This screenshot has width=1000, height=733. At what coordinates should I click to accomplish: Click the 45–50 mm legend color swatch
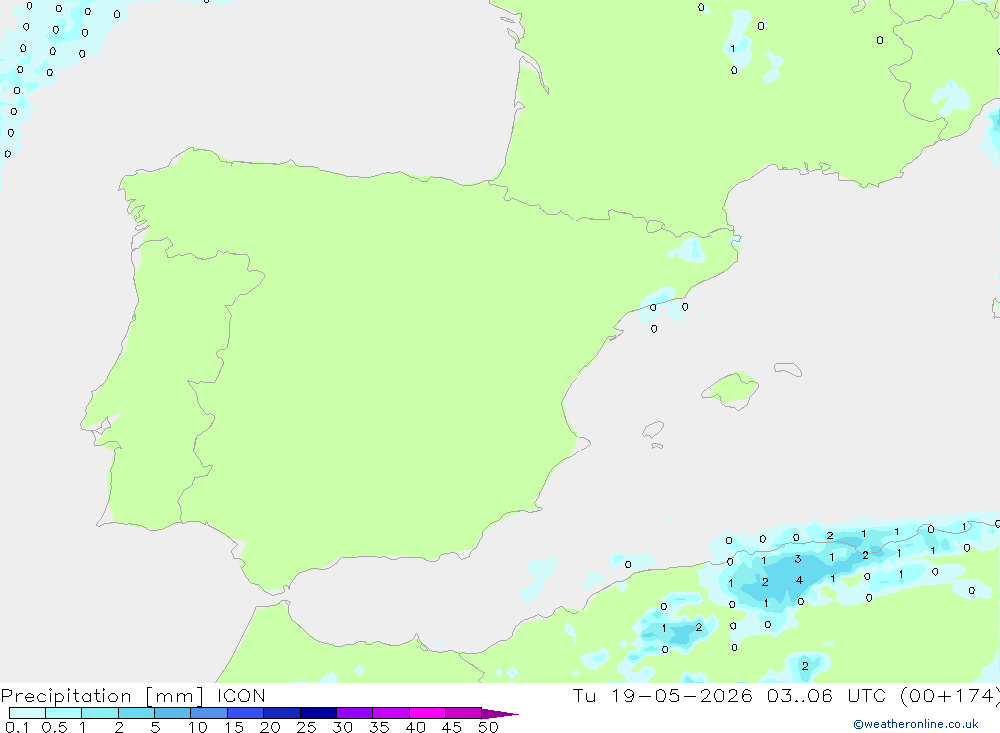(463, 713)
